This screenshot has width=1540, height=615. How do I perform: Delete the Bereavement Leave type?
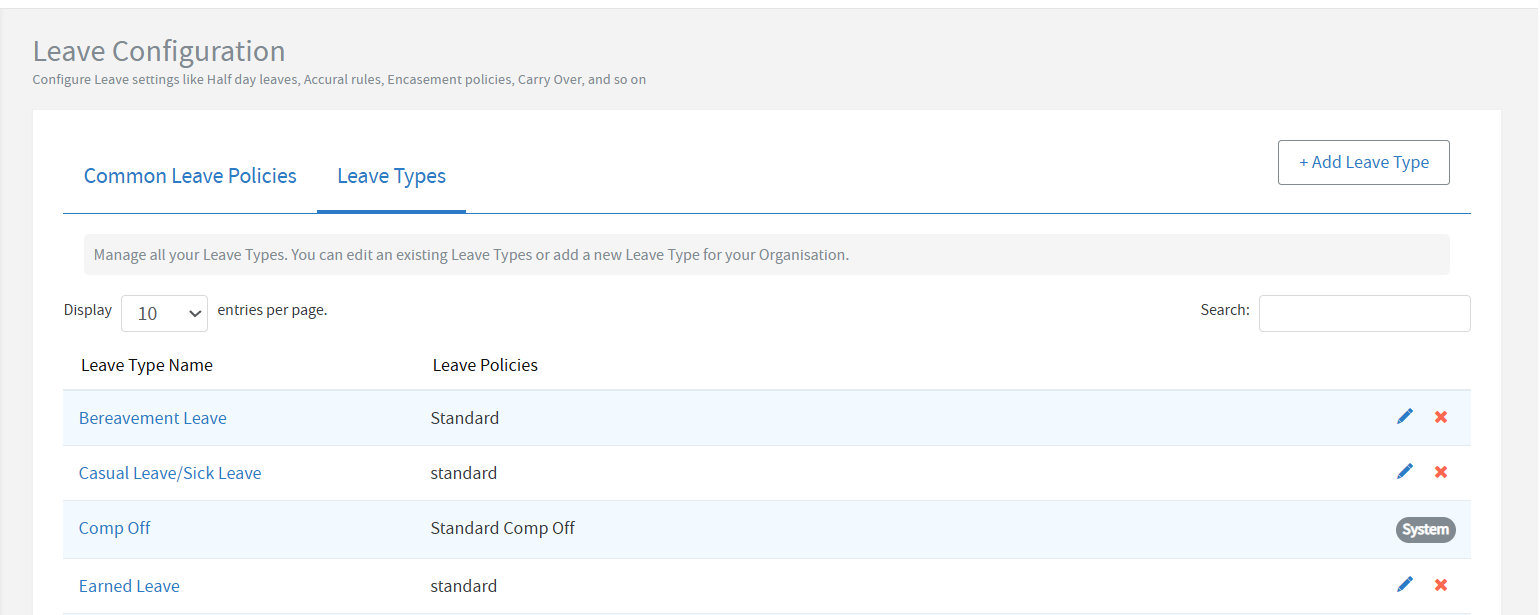pyautogui.click(x=1441, y=417)
